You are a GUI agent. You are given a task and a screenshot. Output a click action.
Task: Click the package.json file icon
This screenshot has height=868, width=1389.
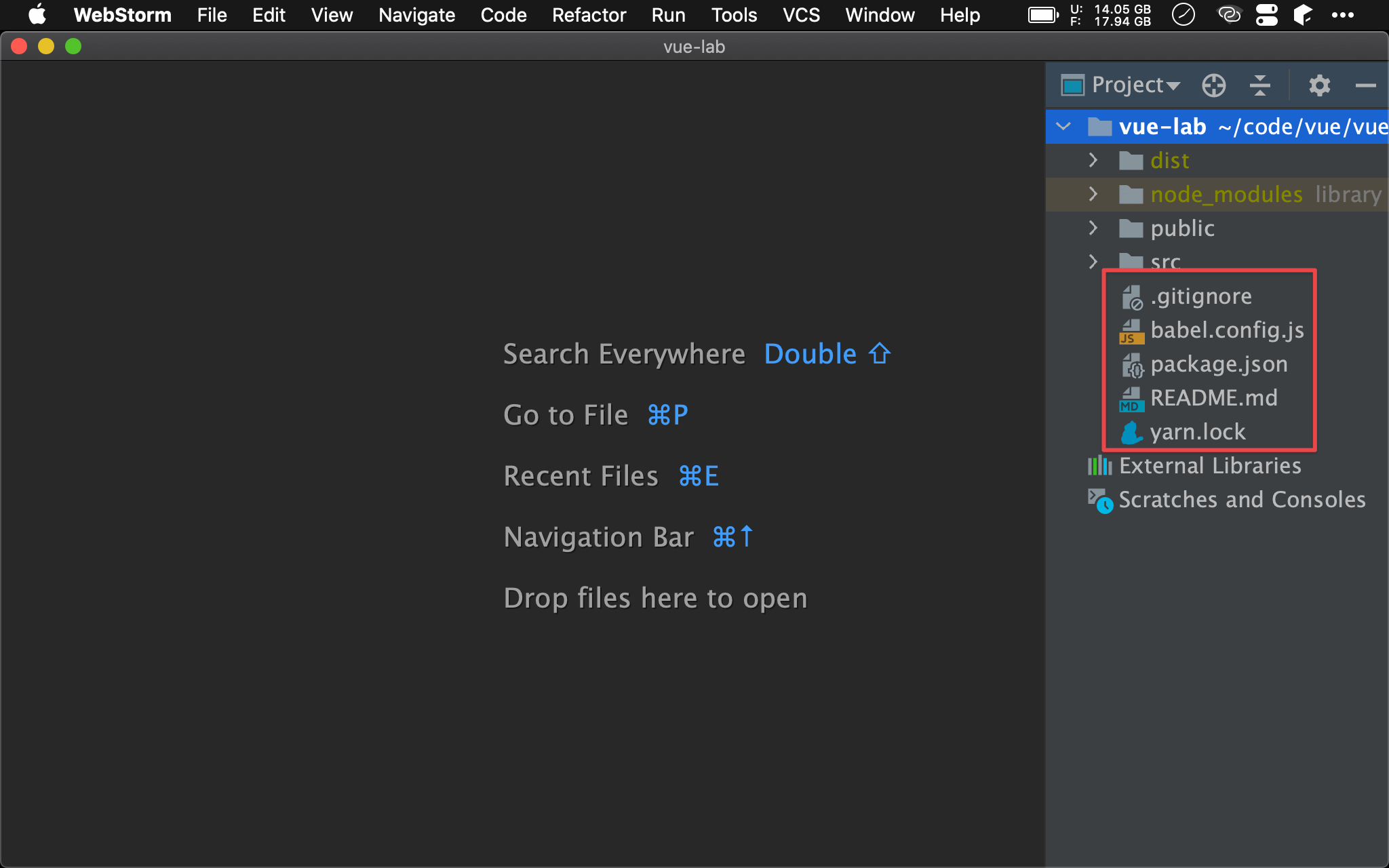[x=1131, y=365]
